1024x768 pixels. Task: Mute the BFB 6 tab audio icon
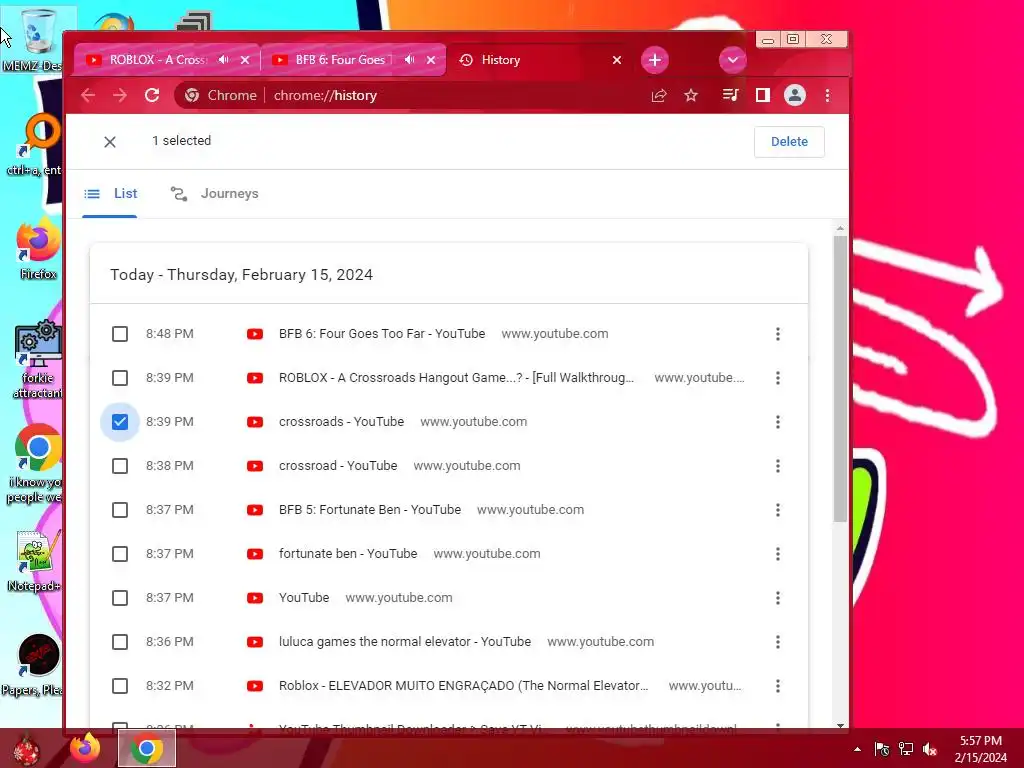coord(409,59)
